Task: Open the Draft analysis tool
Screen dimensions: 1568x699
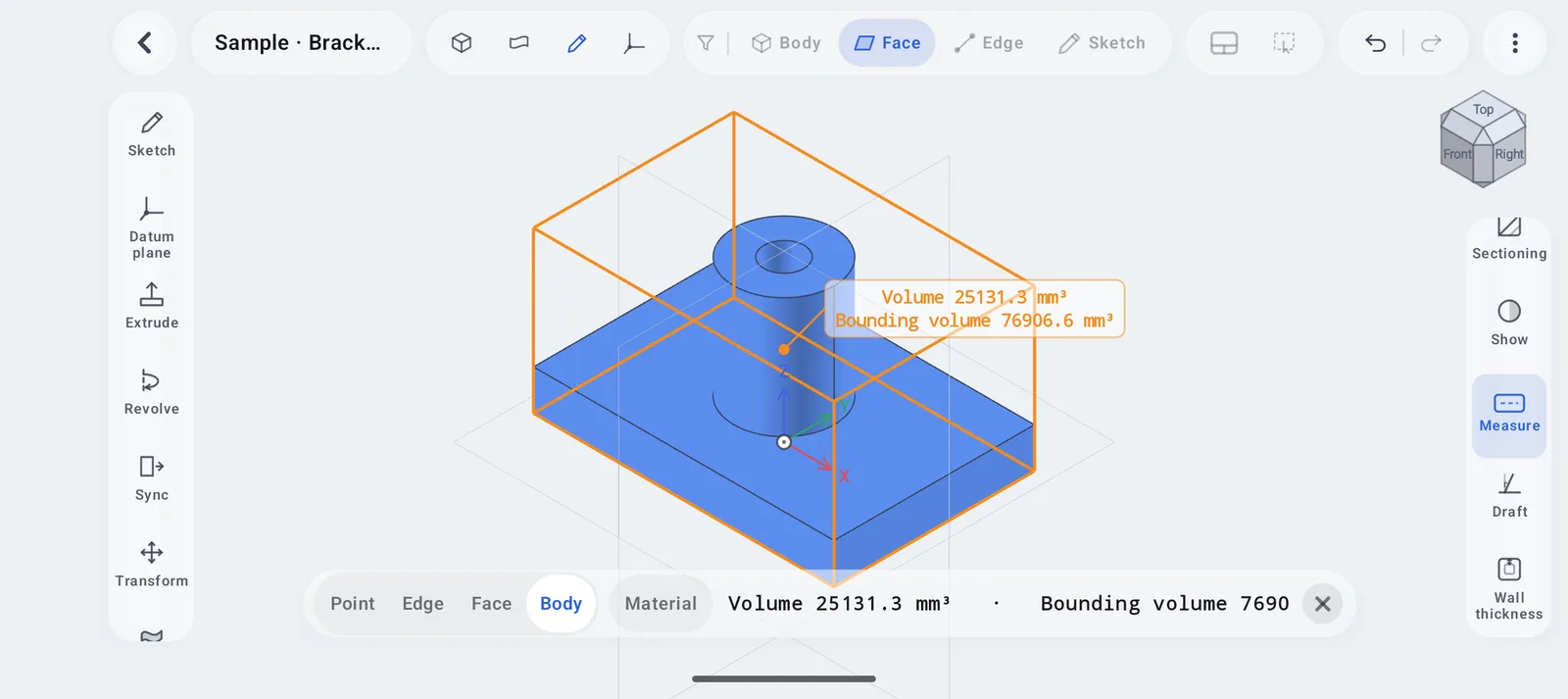Action: [1509, 495]
